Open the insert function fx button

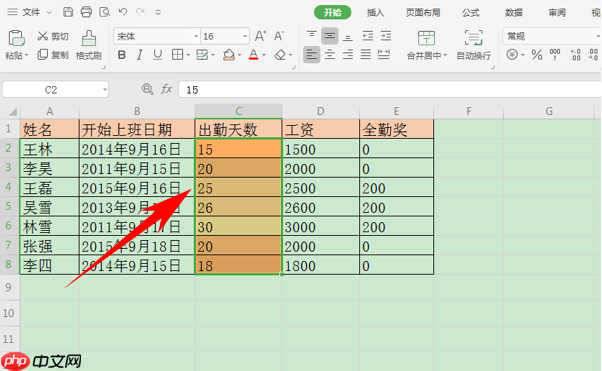(167, 89)
